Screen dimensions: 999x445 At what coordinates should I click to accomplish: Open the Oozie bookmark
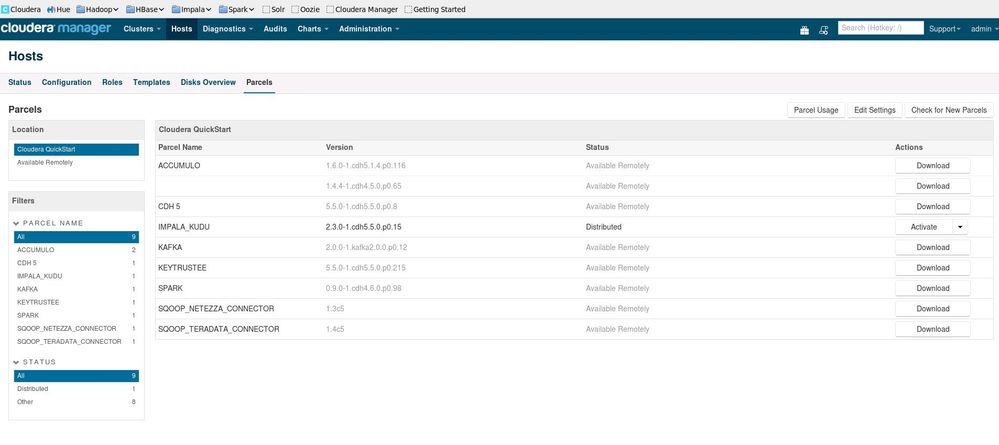pyautogui.click(x=305, y=10)
